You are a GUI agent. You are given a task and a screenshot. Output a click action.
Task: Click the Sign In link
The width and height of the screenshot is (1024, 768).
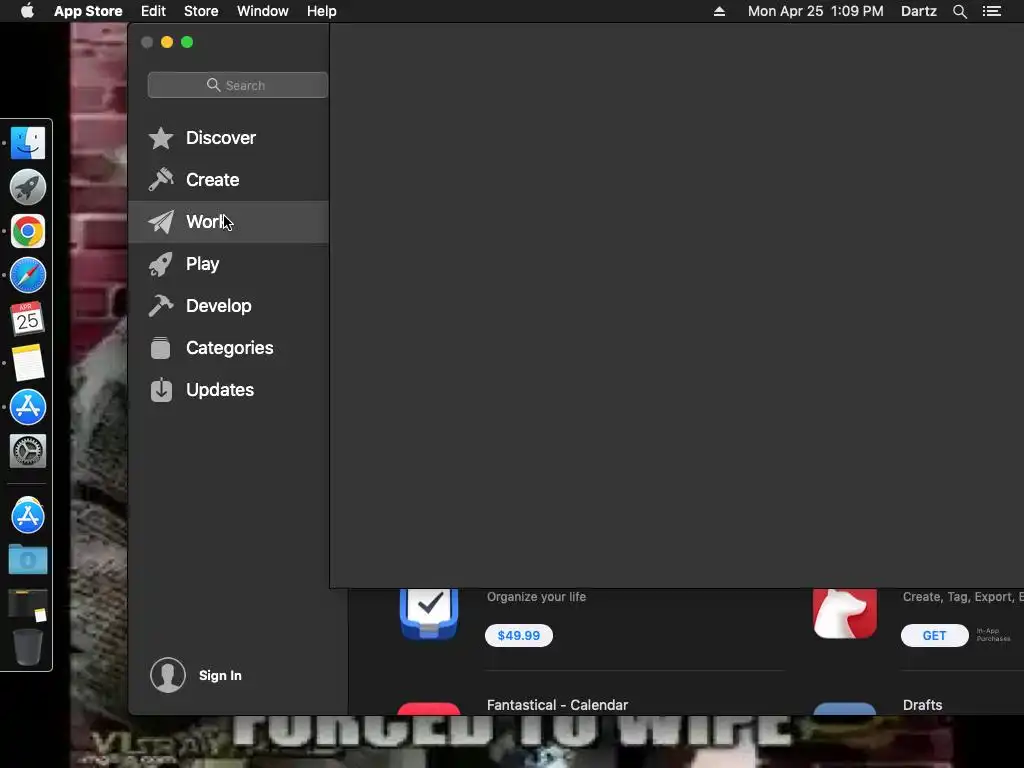pyautogui.click(x=220, y=675)
